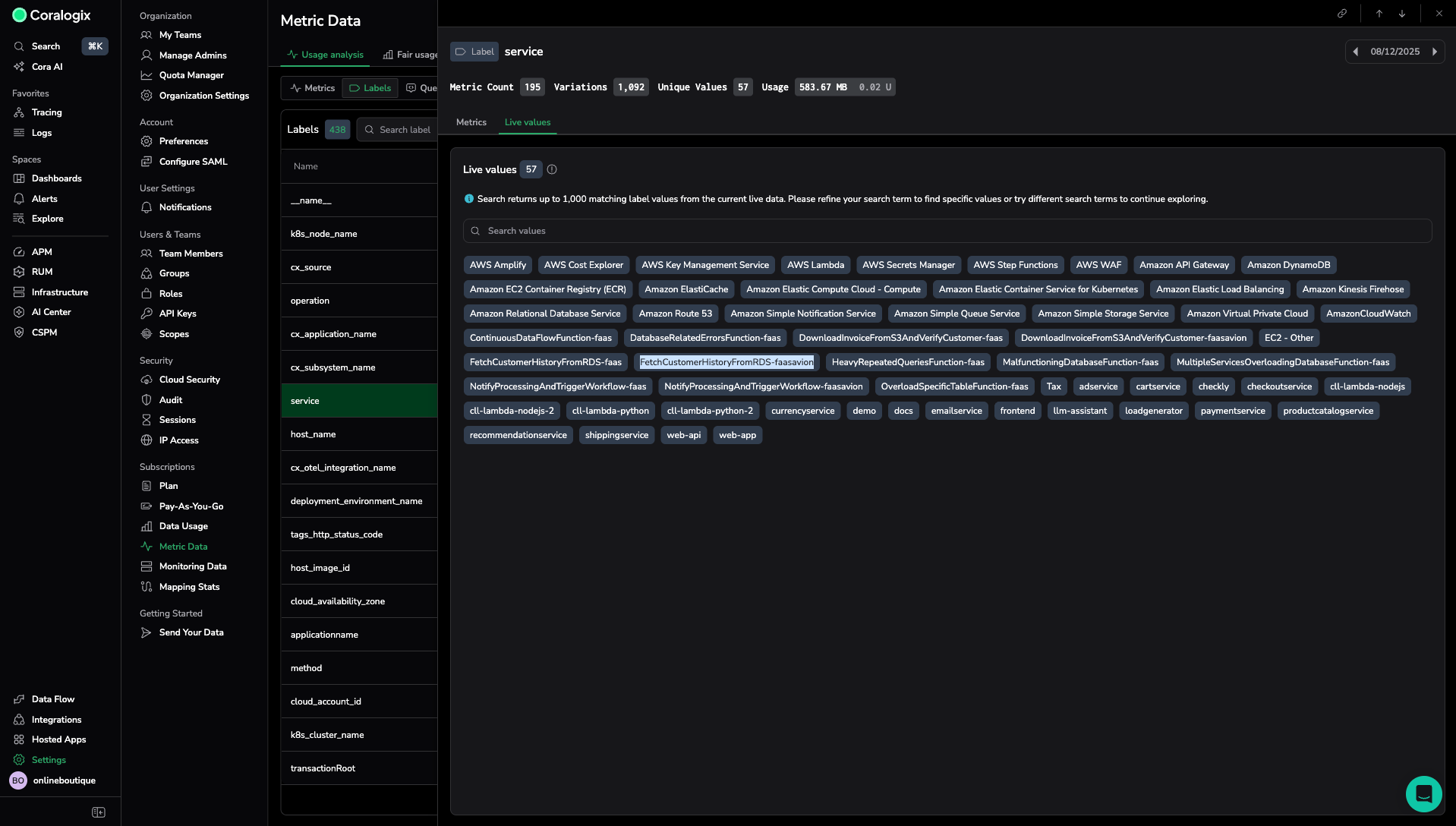The image size is (1456, 826).
Task: Step date back with left arrow
Action: [x=1356, y=52]
